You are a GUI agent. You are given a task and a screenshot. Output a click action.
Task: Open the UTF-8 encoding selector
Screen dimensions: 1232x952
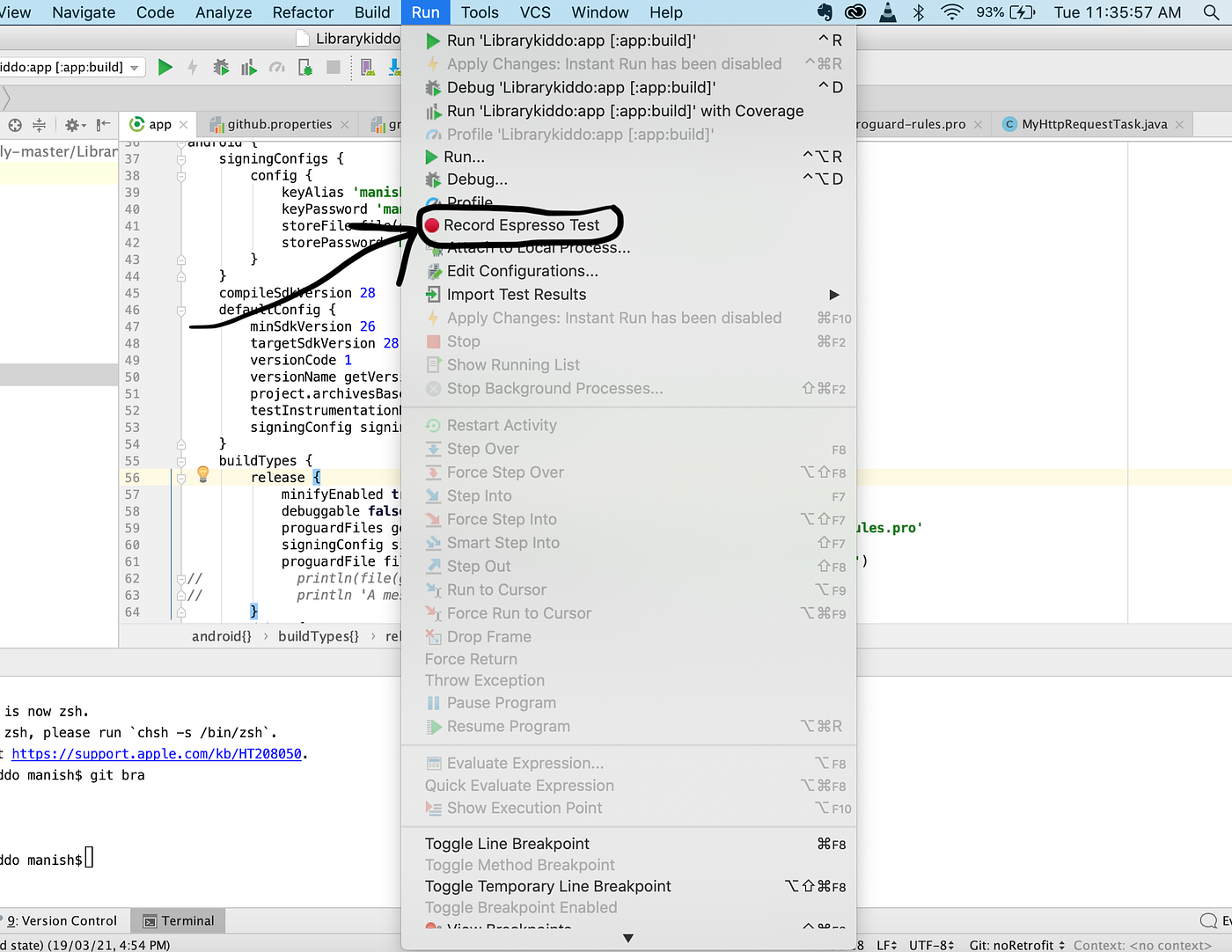pyautogui.click(x=932, y=945)
